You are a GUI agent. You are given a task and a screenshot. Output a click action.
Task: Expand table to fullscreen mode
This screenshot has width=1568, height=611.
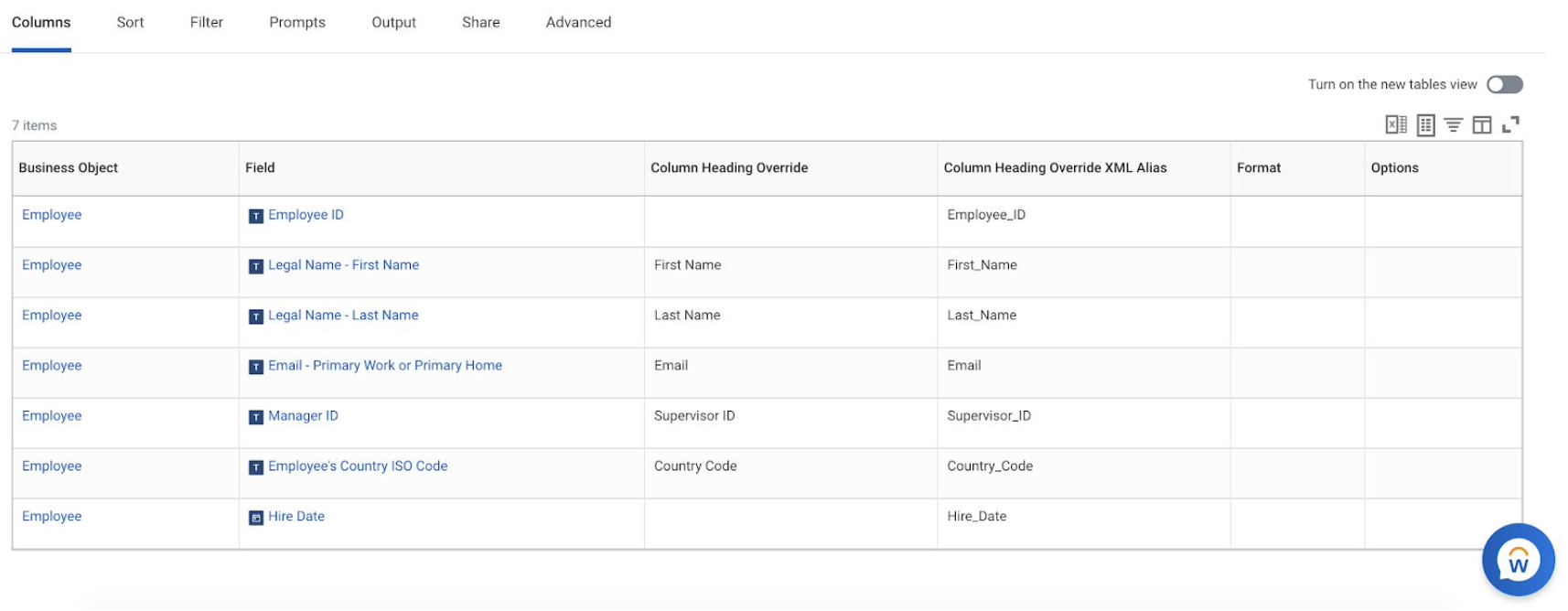[1511, 124]
